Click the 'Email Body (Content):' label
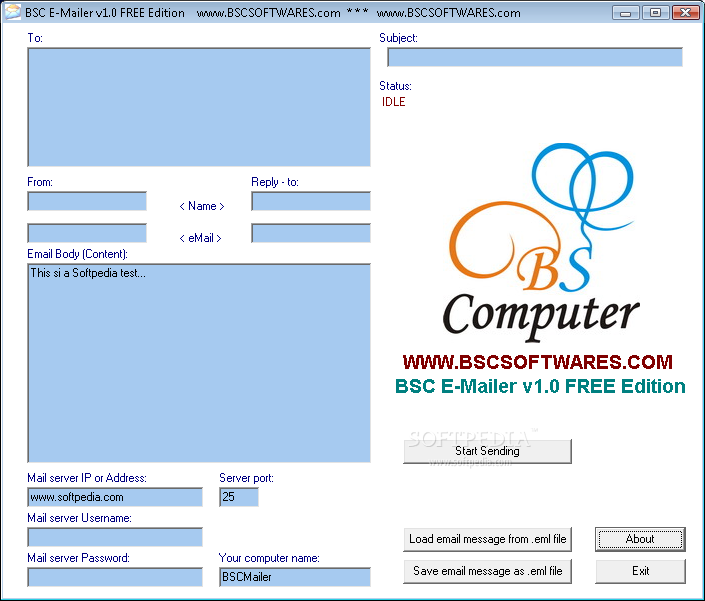Viewport: 705px width, 601px height. pyautogui.click(x=77, y=254)
